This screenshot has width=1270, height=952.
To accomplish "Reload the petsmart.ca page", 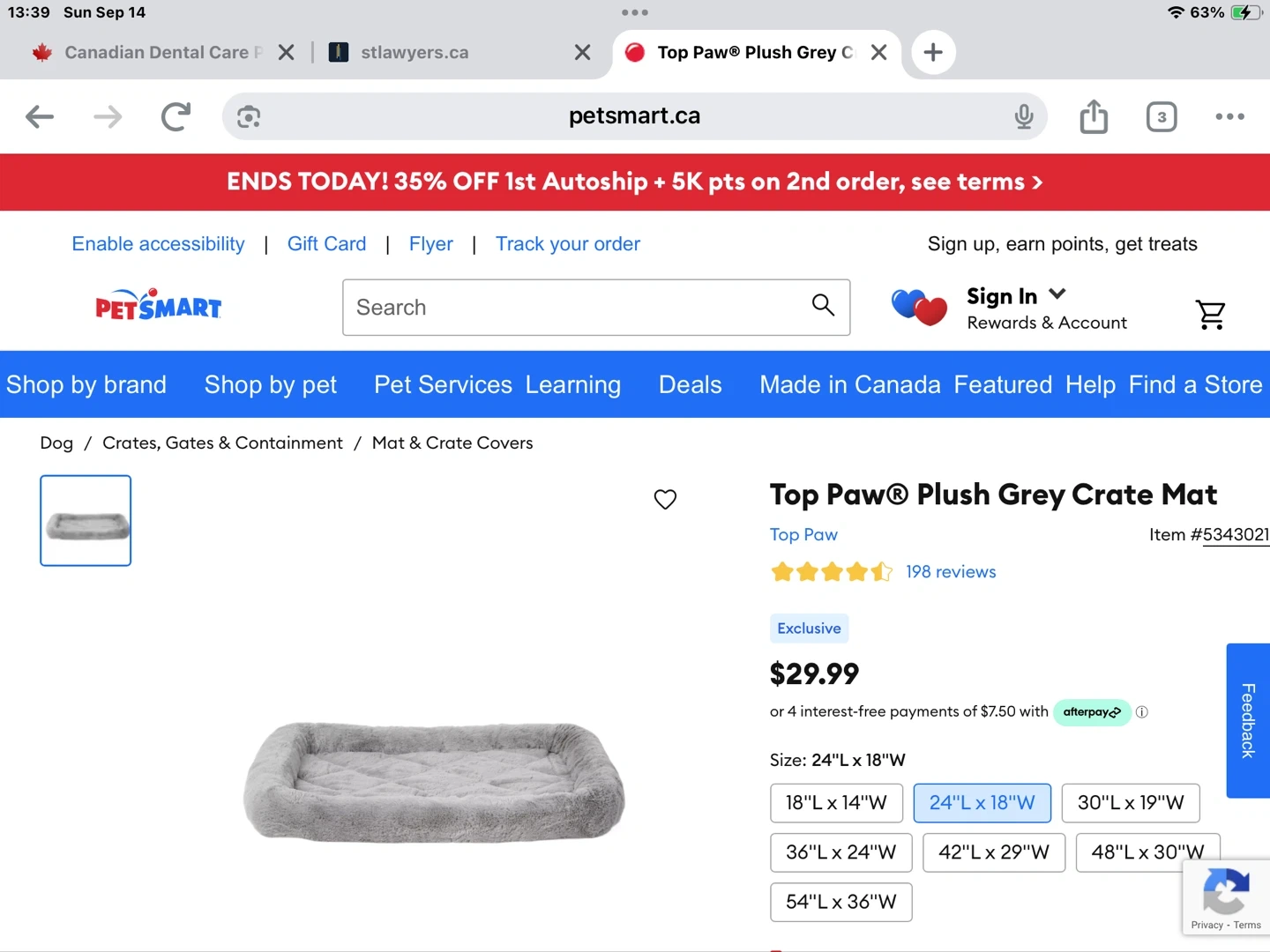I will (x=176, y=116).
